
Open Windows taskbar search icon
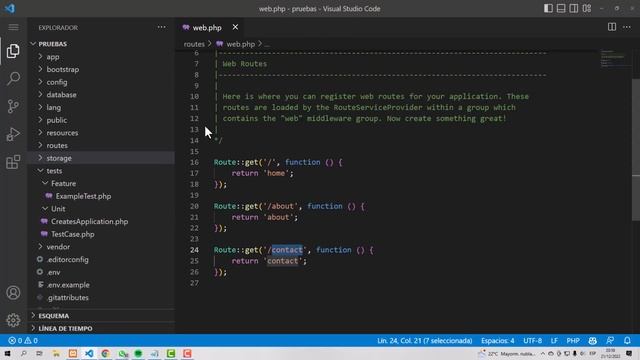point(23,353)
